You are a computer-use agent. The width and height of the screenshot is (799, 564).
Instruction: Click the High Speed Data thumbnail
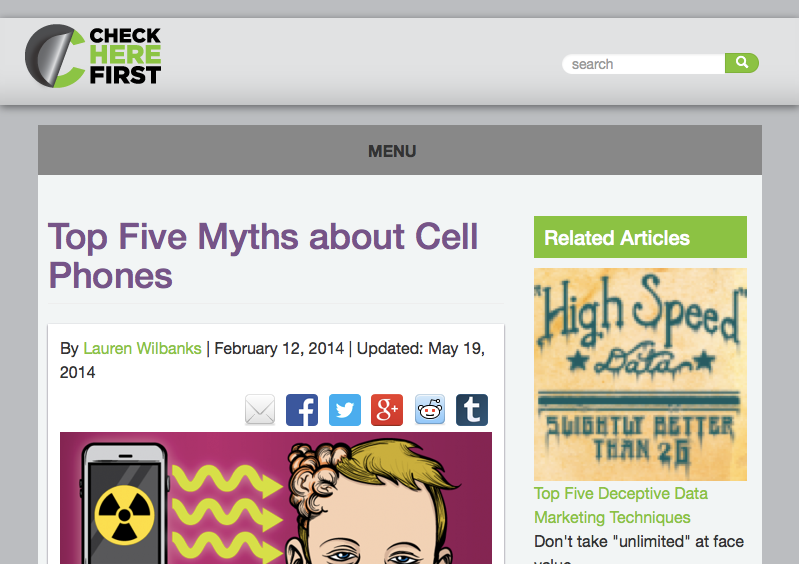(x=640, y=374)
